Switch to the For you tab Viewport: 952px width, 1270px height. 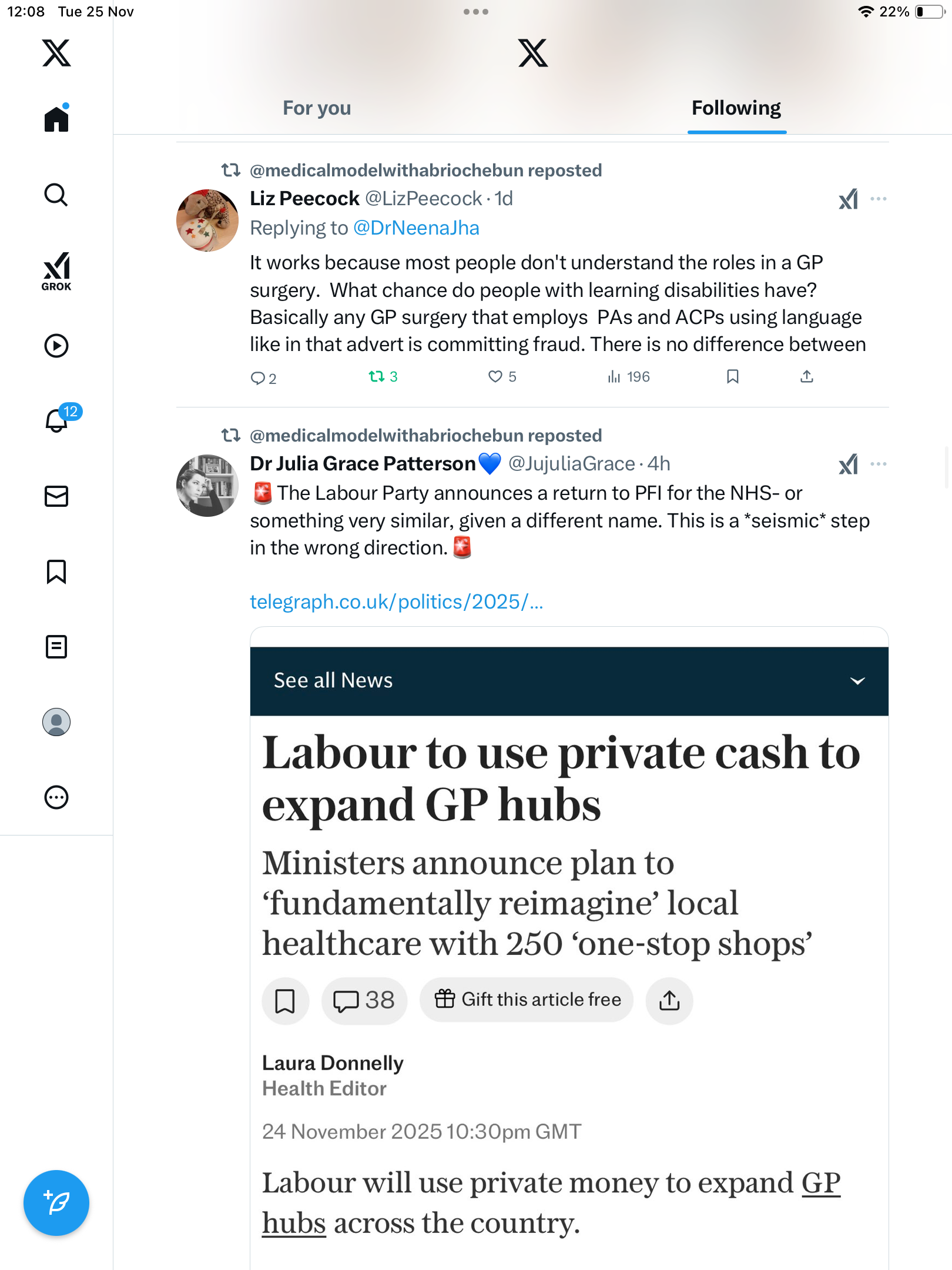pyautogui.click(x=317, y=108)
